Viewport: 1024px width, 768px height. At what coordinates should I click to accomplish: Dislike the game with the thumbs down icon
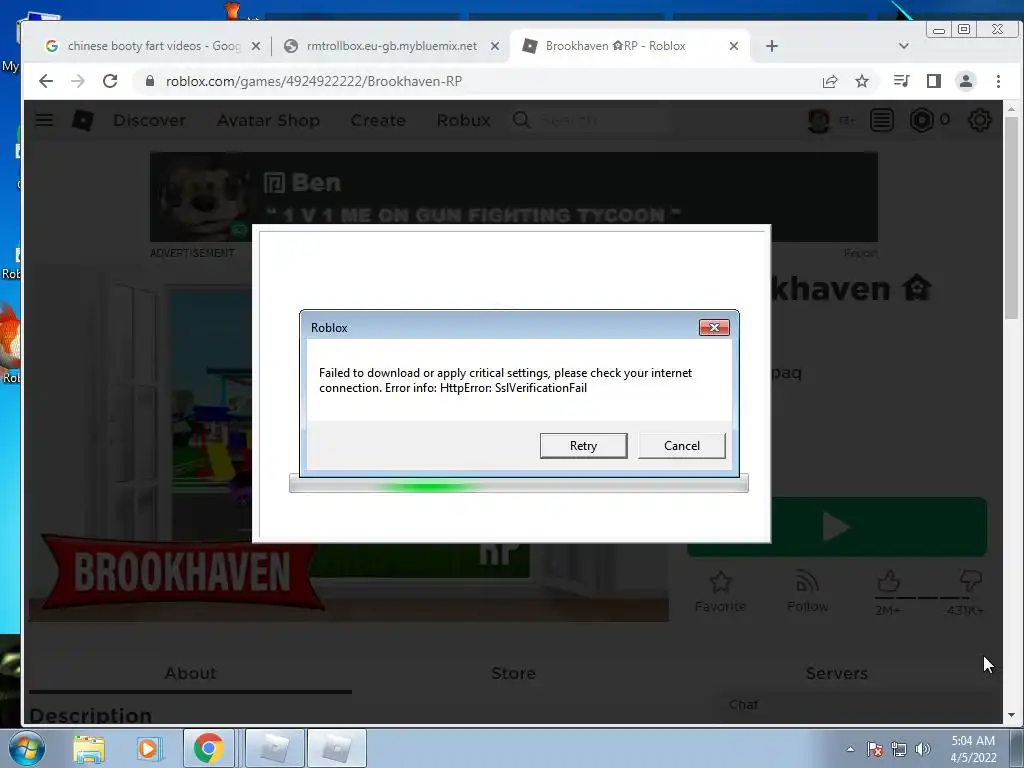click(971, 581)
